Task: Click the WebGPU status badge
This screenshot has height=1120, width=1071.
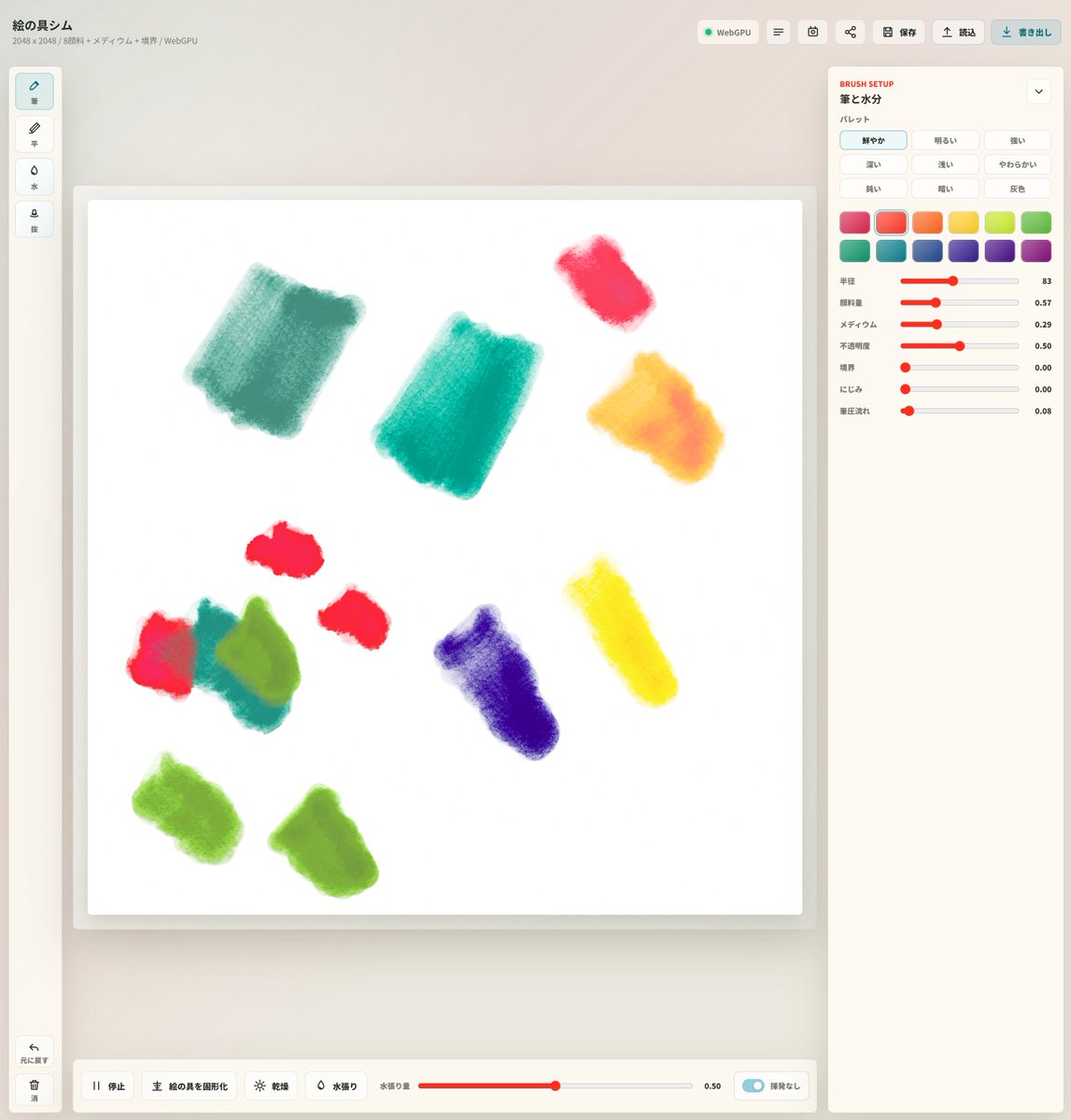Action: [727, 32]
